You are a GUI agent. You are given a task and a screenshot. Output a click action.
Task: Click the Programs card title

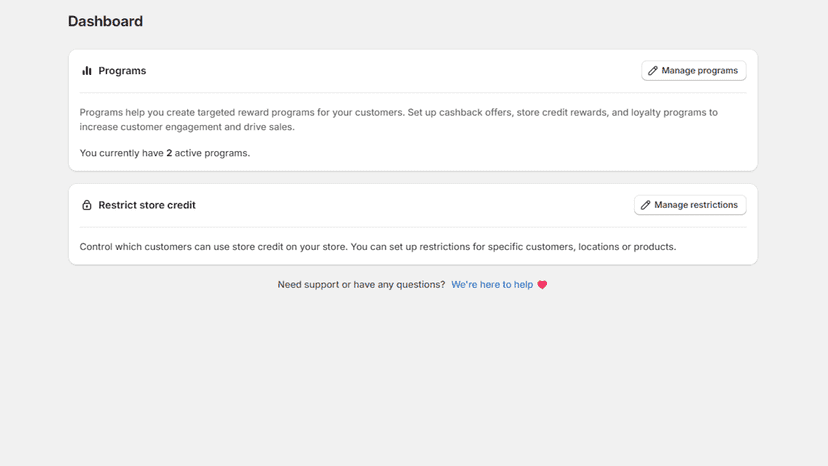point(122,71)
